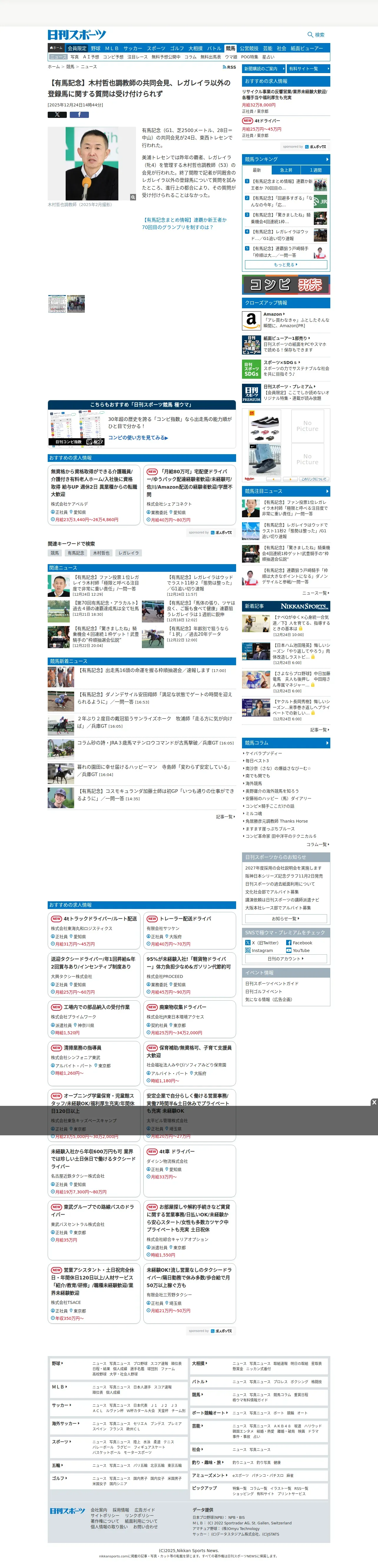Close the dark overlay banner
This screenshot has width=378, height=1568.
374,1102
